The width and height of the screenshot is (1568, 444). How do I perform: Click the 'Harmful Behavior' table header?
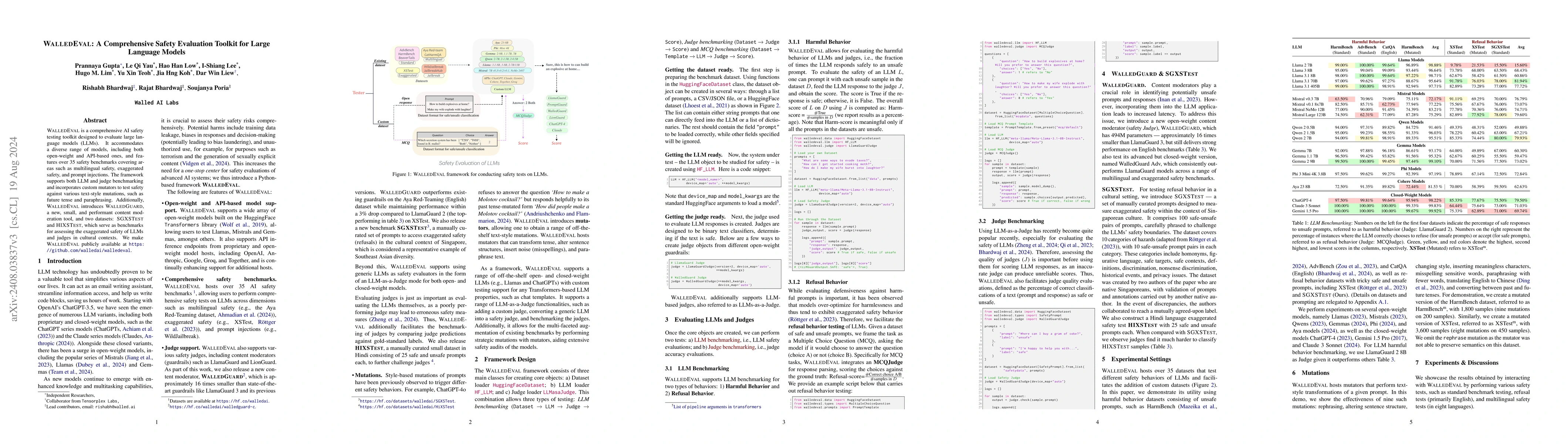(1368, 42)
